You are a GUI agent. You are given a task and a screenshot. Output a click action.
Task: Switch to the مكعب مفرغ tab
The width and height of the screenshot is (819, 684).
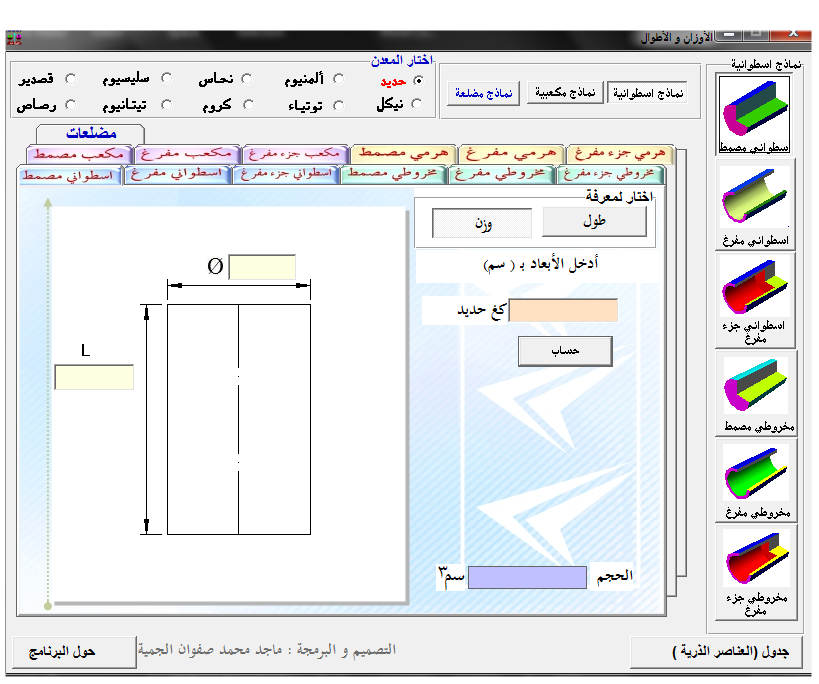187,154
